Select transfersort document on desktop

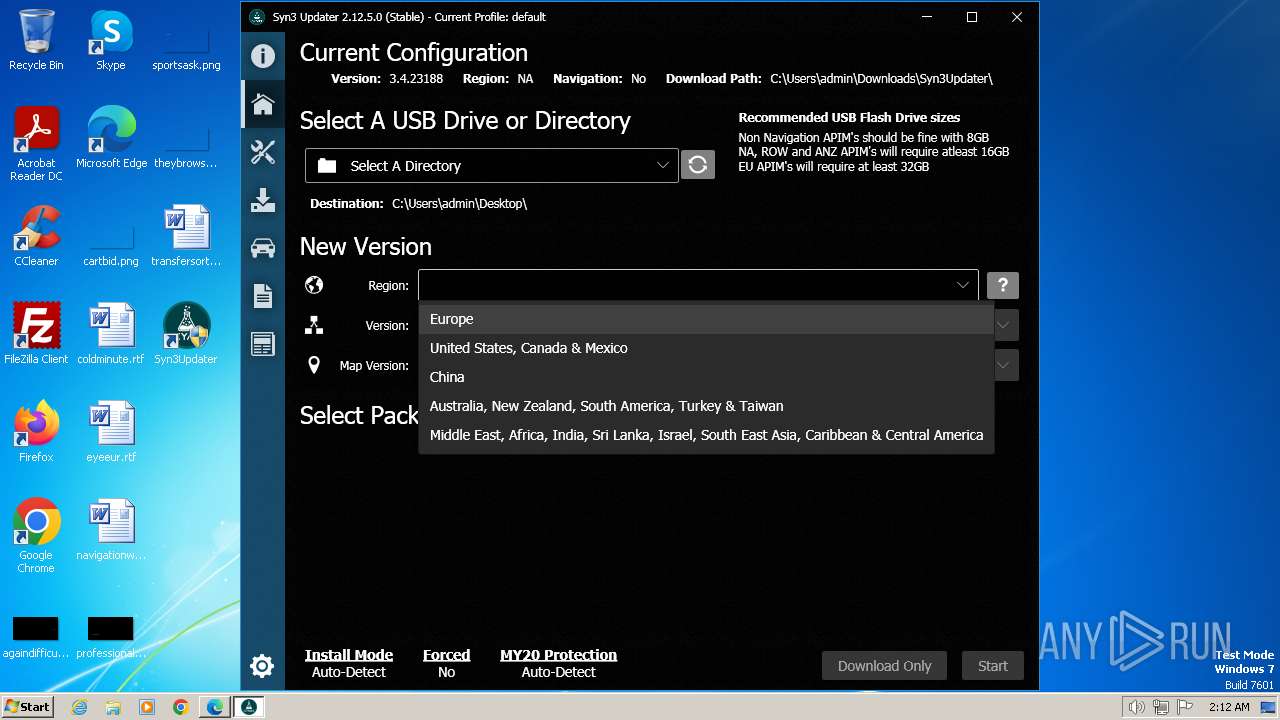pos(185,236)
